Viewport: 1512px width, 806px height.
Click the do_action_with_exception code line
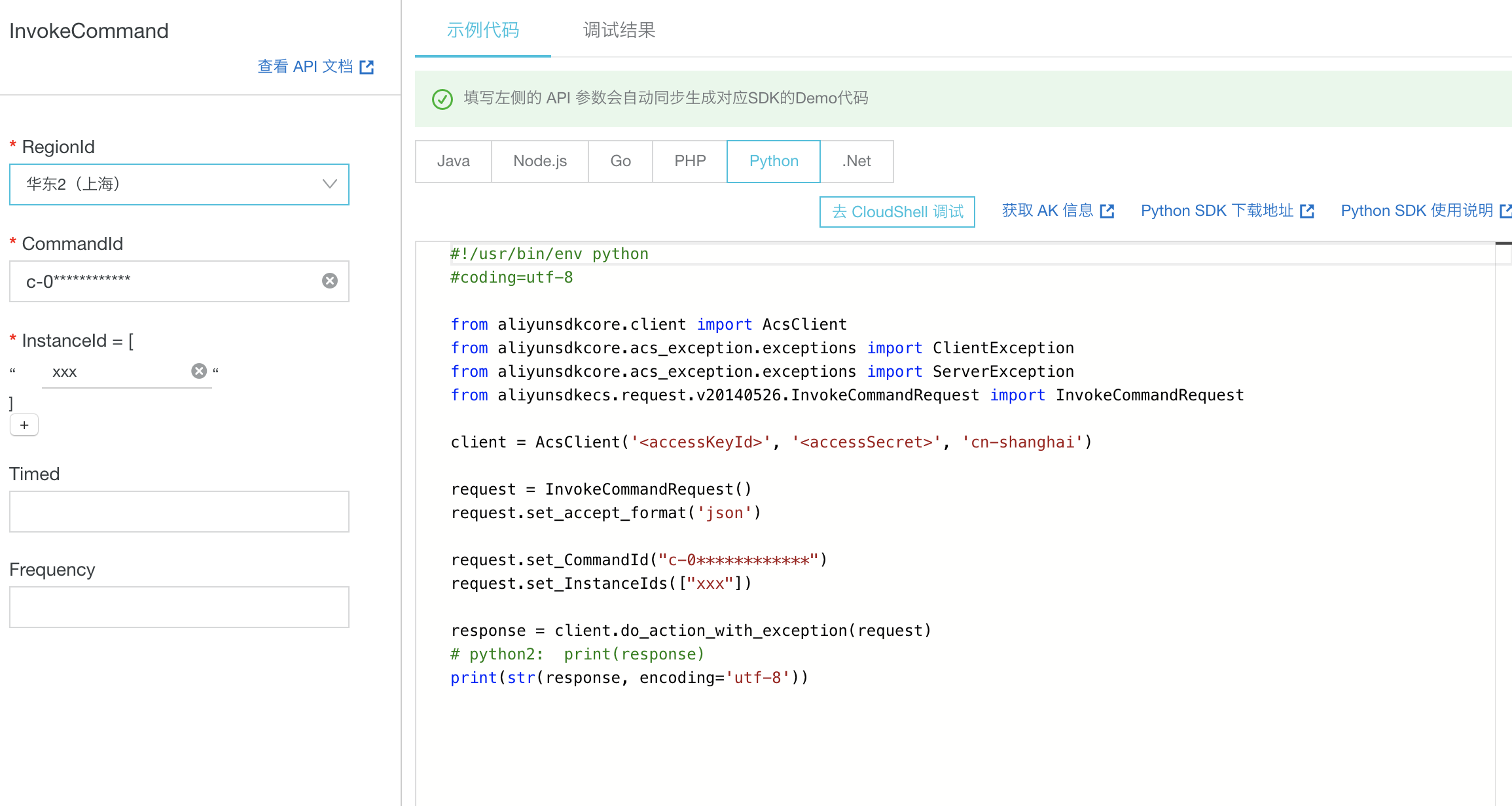(x=691, y=631)
